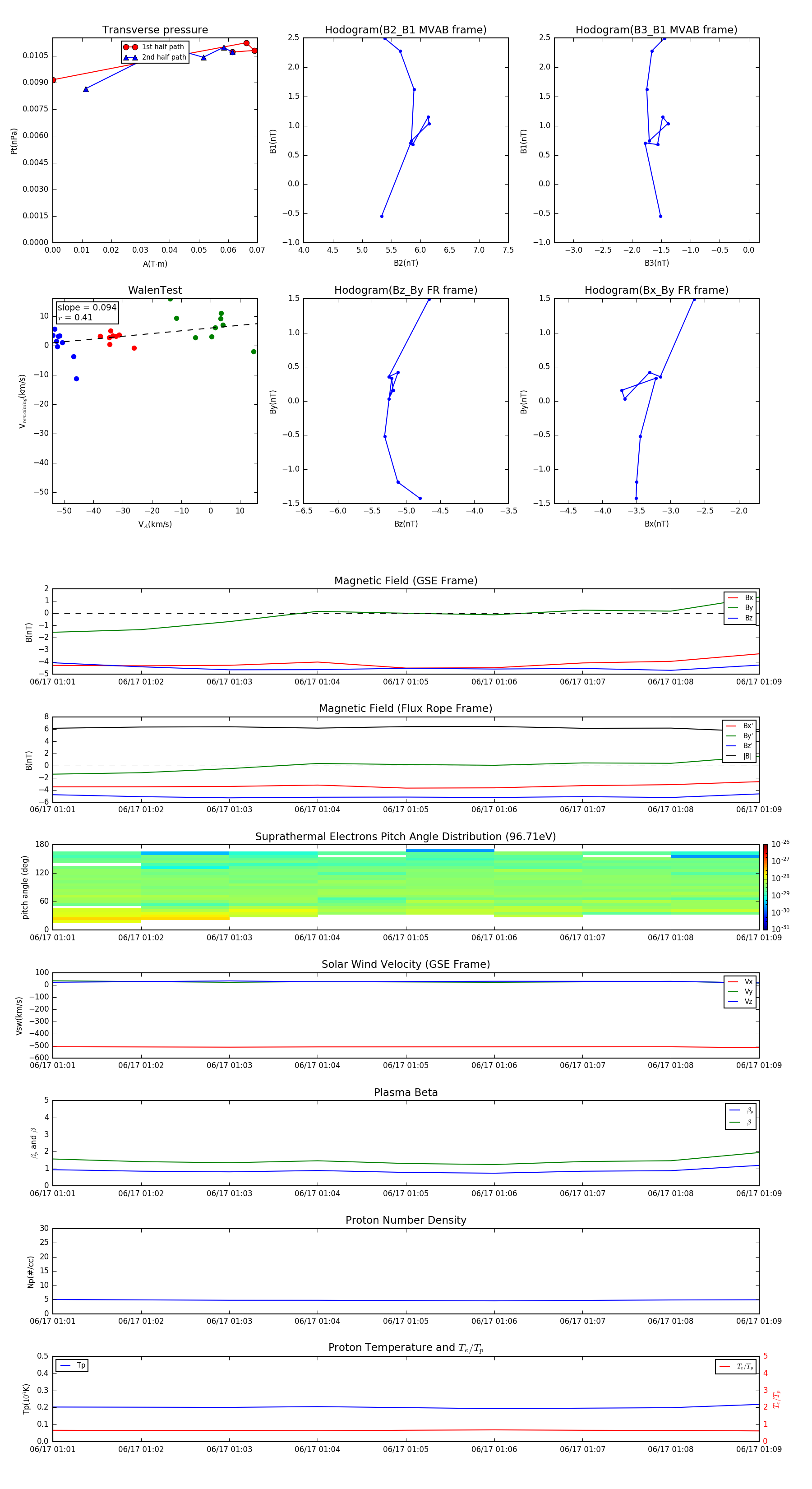Click the 'Magnetic Field (Flux Rope Frame)' title
Viewport: 812px width, 1489px height.
point(406,709)
